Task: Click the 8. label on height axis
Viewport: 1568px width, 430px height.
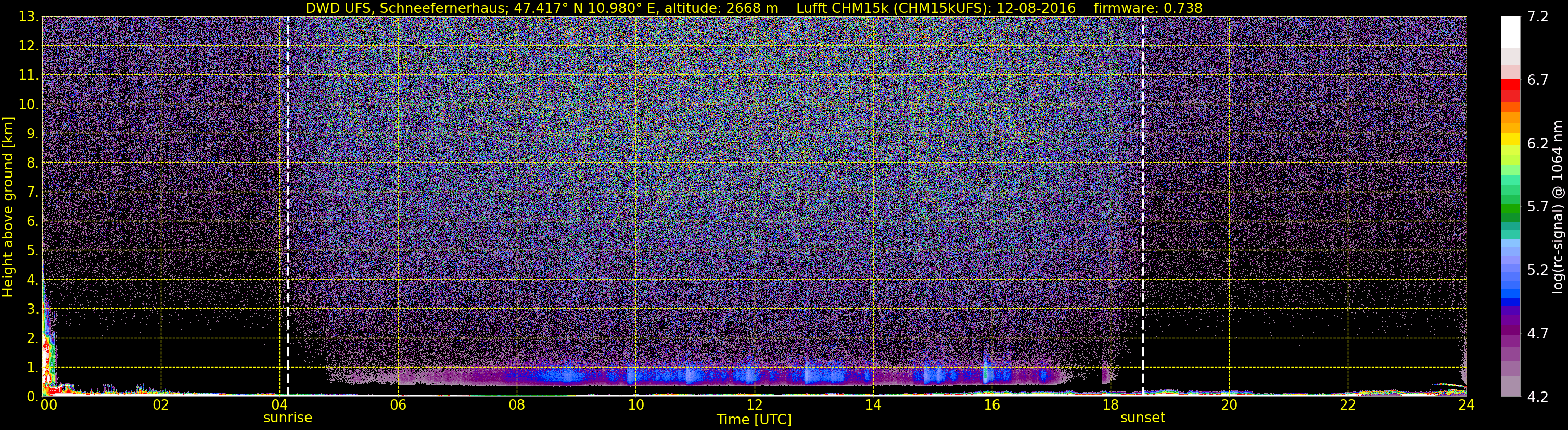Action: point(33,163)
